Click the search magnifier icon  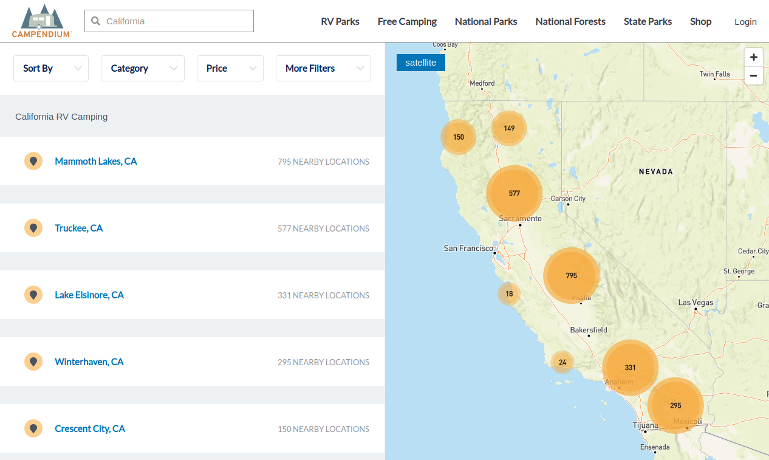click(x=96, y=21)
